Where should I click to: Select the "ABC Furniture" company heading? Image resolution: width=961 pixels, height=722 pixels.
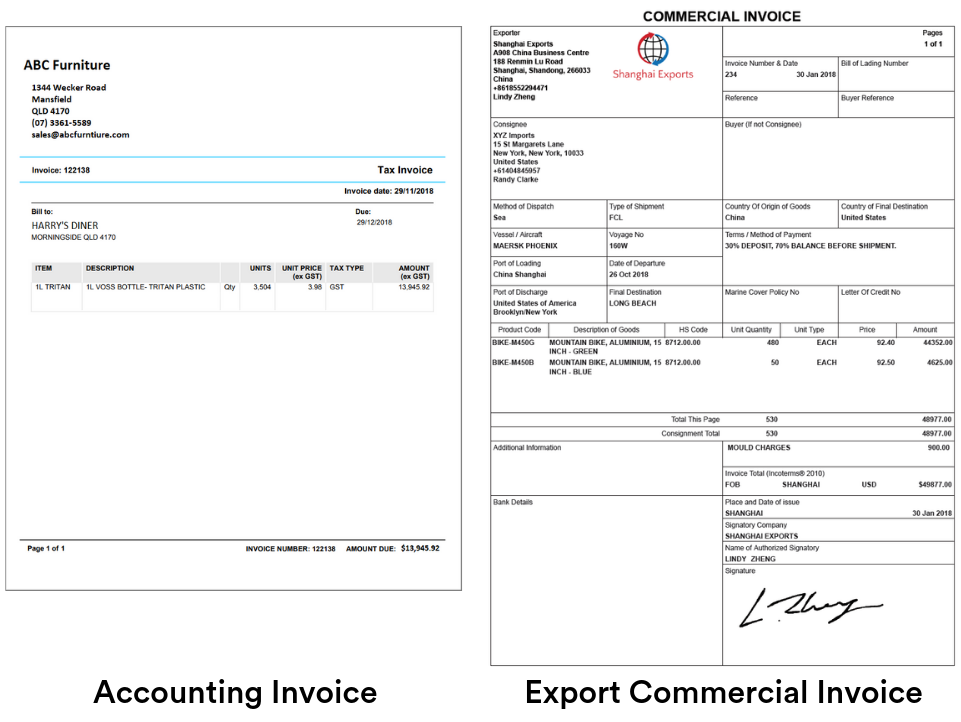(67, 65)
